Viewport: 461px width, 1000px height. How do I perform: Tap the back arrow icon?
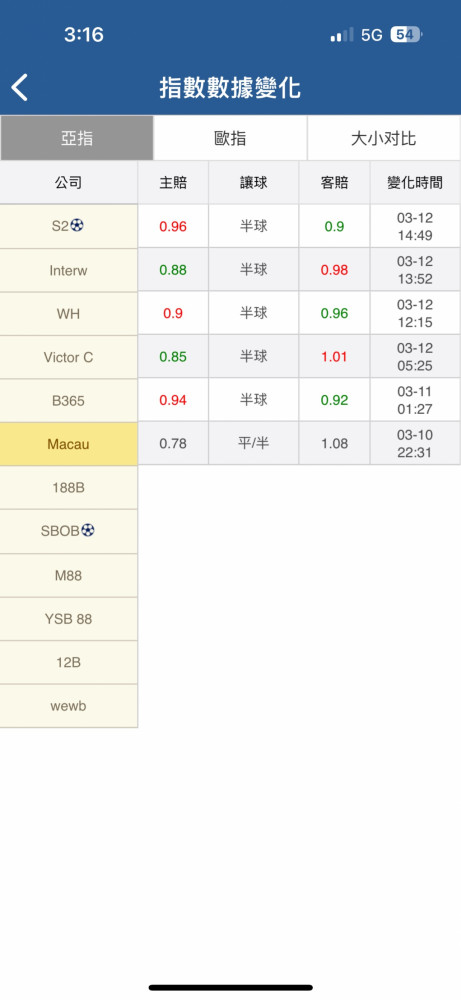pos(20,87)
